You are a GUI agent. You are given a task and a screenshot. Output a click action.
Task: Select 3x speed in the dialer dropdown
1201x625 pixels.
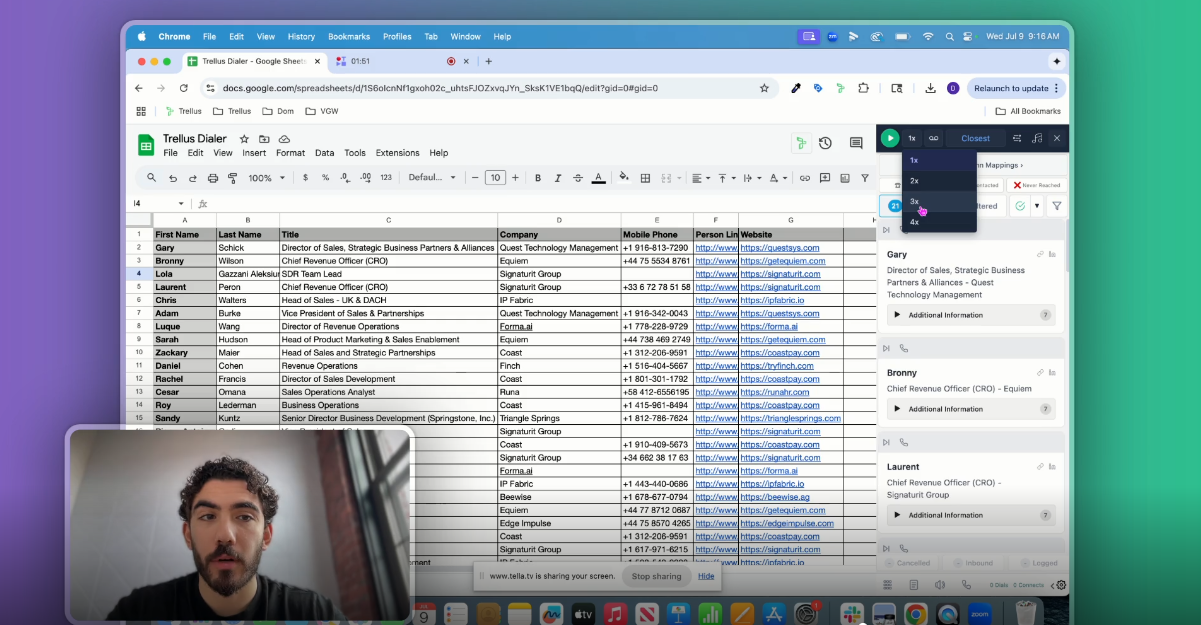915,201
